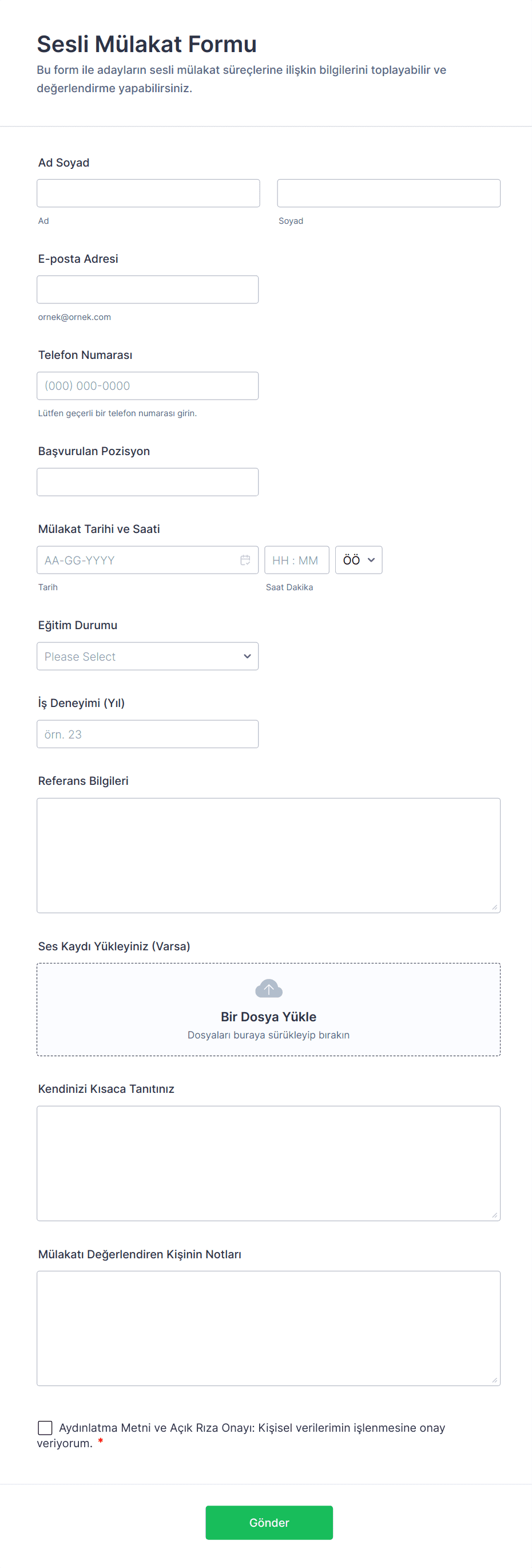
Task: Focus the Başvurulan Pozisyon text box
Action: 147,481
